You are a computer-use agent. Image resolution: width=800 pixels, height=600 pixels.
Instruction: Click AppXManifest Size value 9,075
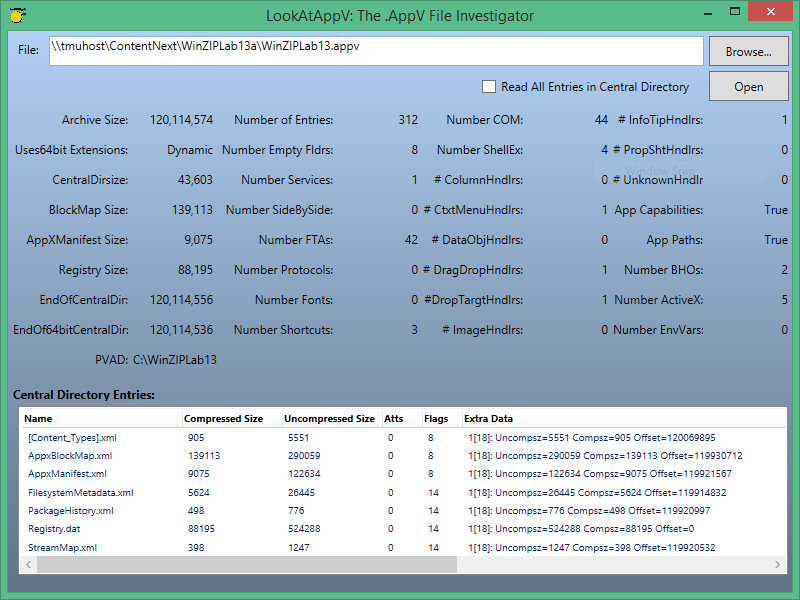pos(198,240)
